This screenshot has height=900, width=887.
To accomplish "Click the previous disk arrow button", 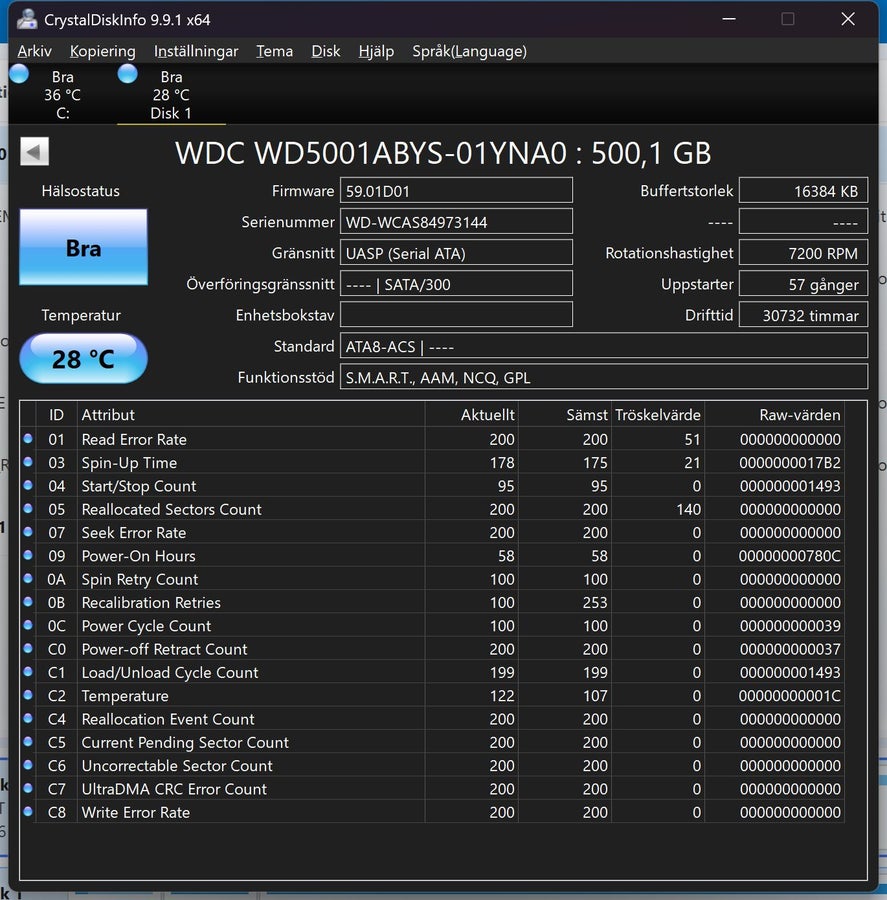I will tap(34, 152).
